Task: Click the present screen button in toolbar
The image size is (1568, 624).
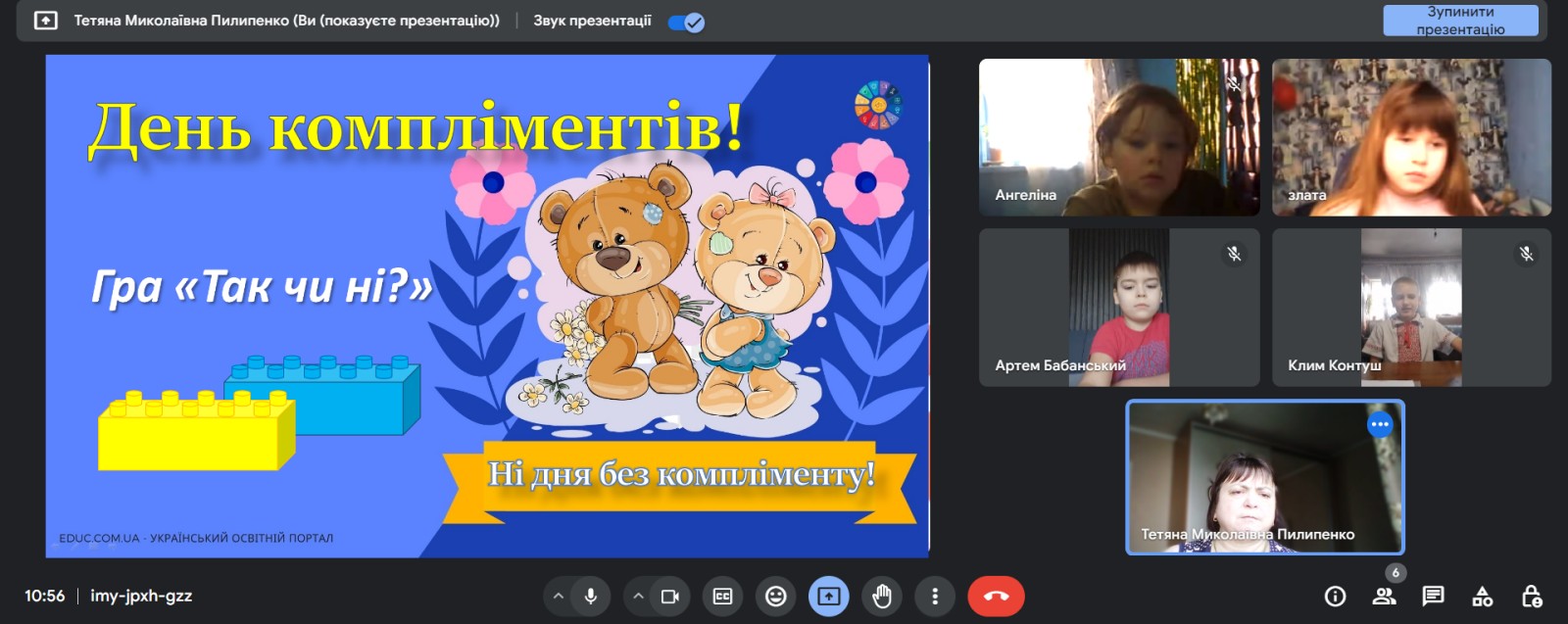Action: (x=829, y=596)
